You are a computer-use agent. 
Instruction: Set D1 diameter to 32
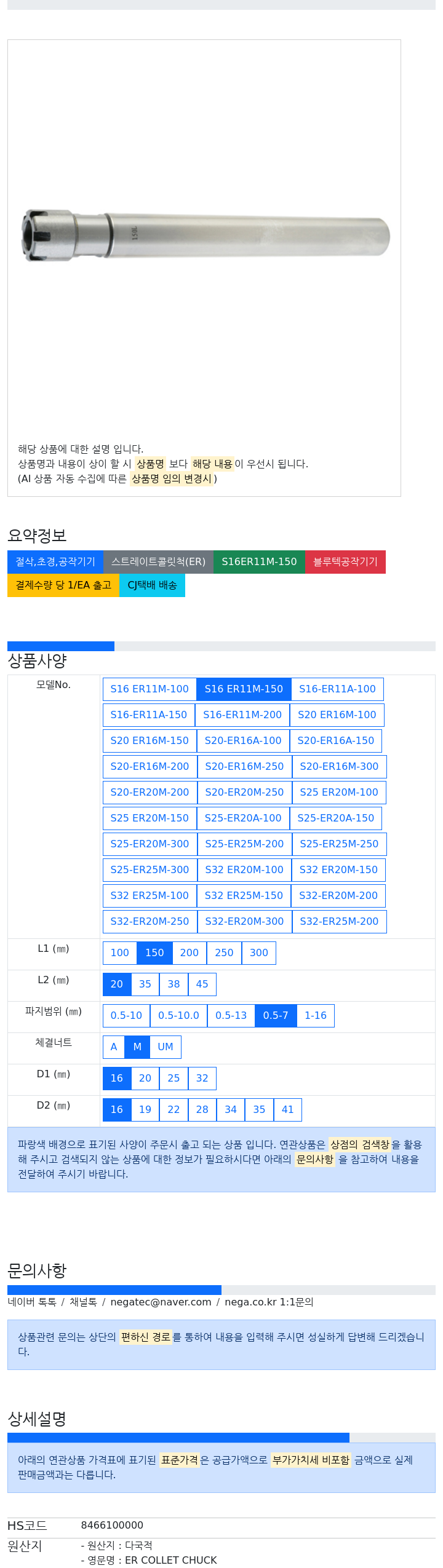[202, 1079]
